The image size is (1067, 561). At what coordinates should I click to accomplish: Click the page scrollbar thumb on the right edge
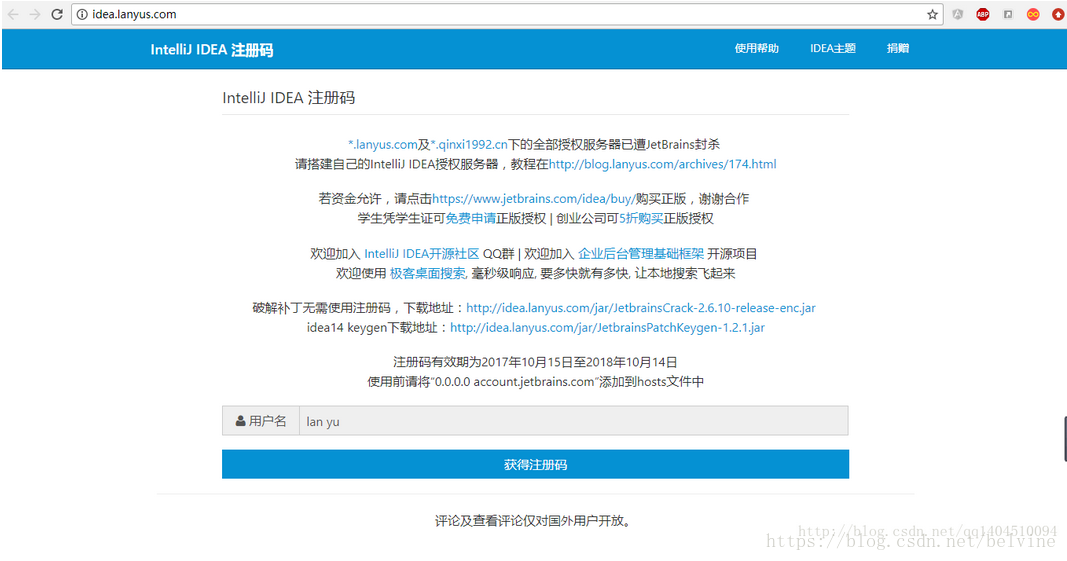point(1065,439)
